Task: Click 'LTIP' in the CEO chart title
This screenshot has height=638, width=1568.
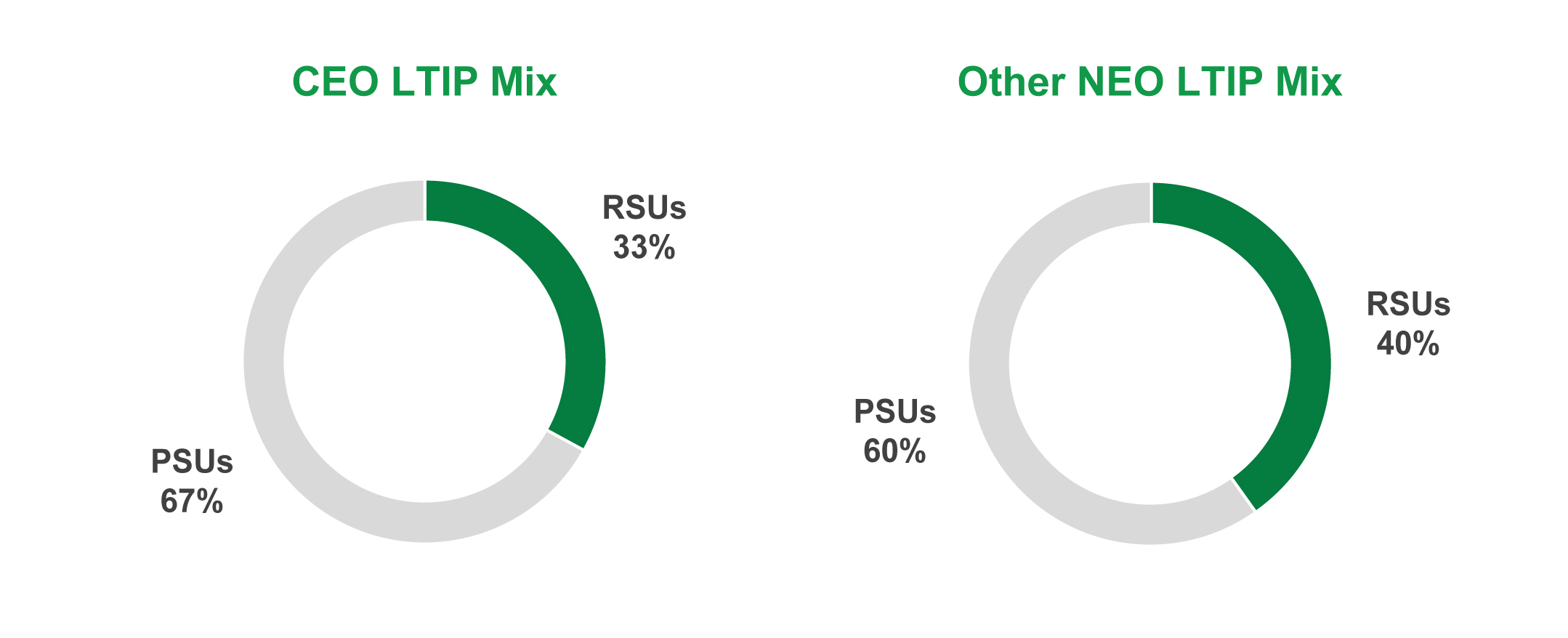Action: tap(434, 81)
